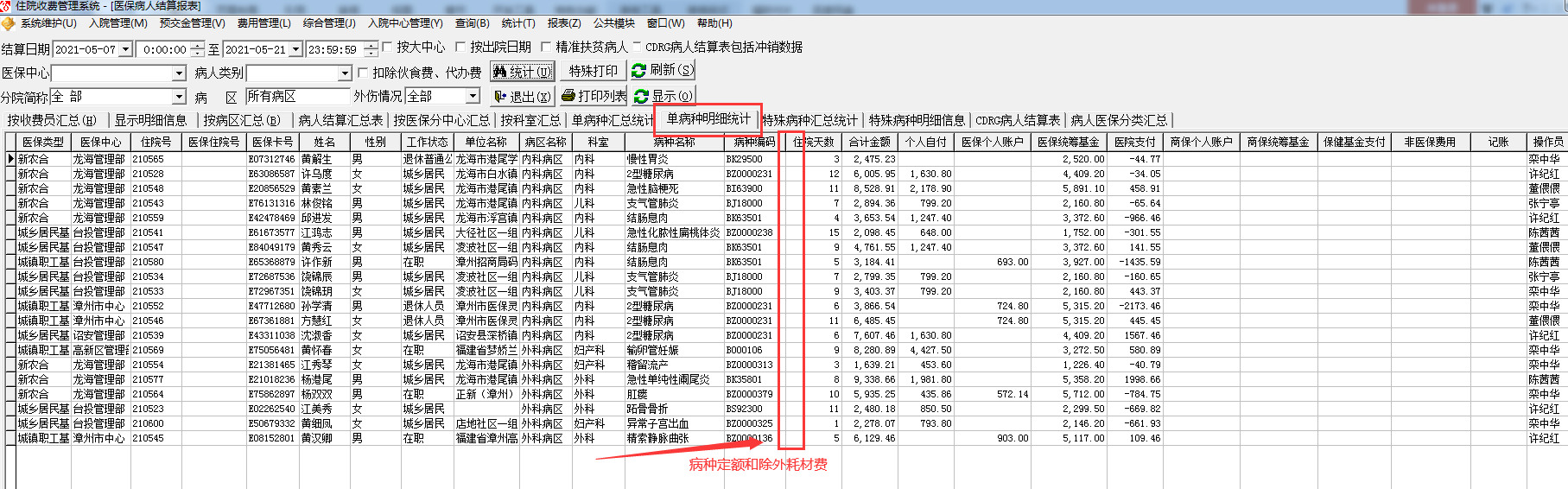Expand the 外伤情况 dropdown
The width and height of the screenshot is (1568, 489).
point(473,96)
